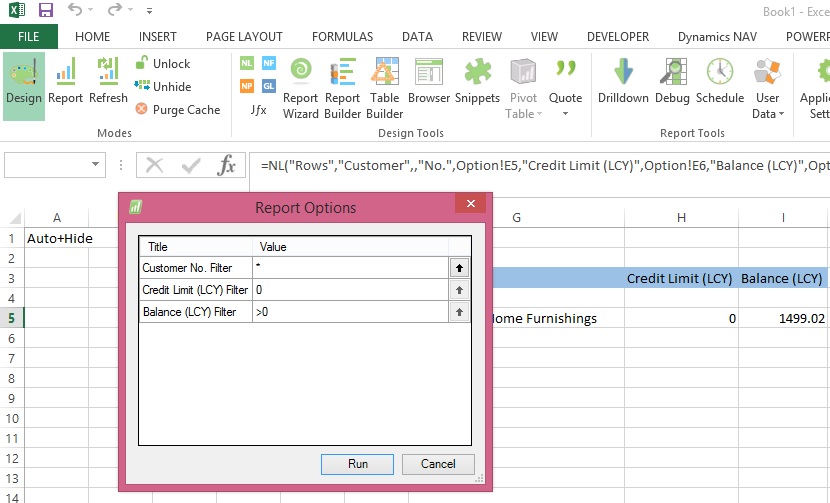Click lookup arrow for Customer No. Filter
This screenshot has width=830, height=503.
[460, 268]
